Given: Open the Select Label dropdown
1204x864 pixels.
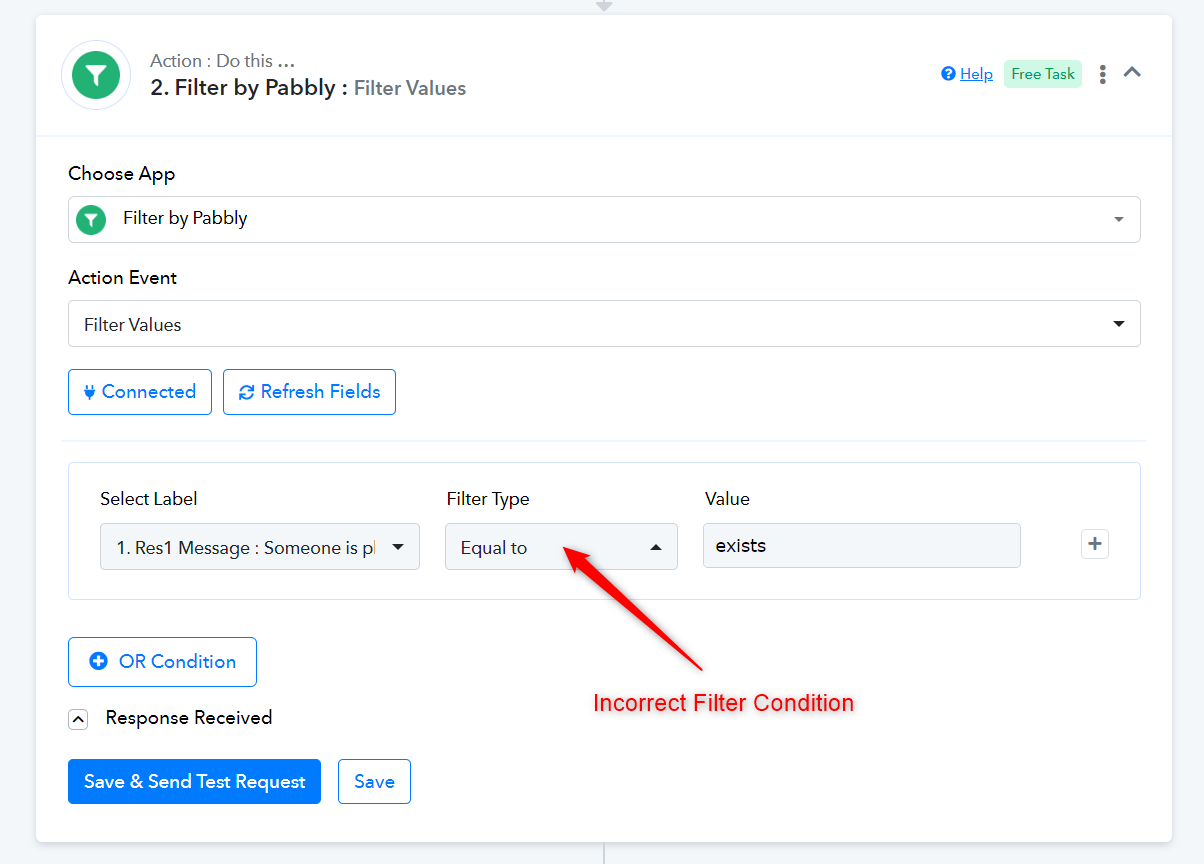Looking at the screenshot, I should (260, 547).
